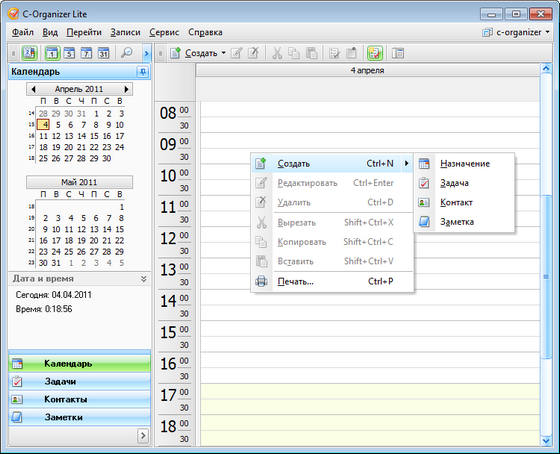The width and height of the screenshot is (560, 454).
Task: Click the magnifier search icon in toolbar
Action: click(126, 53)
